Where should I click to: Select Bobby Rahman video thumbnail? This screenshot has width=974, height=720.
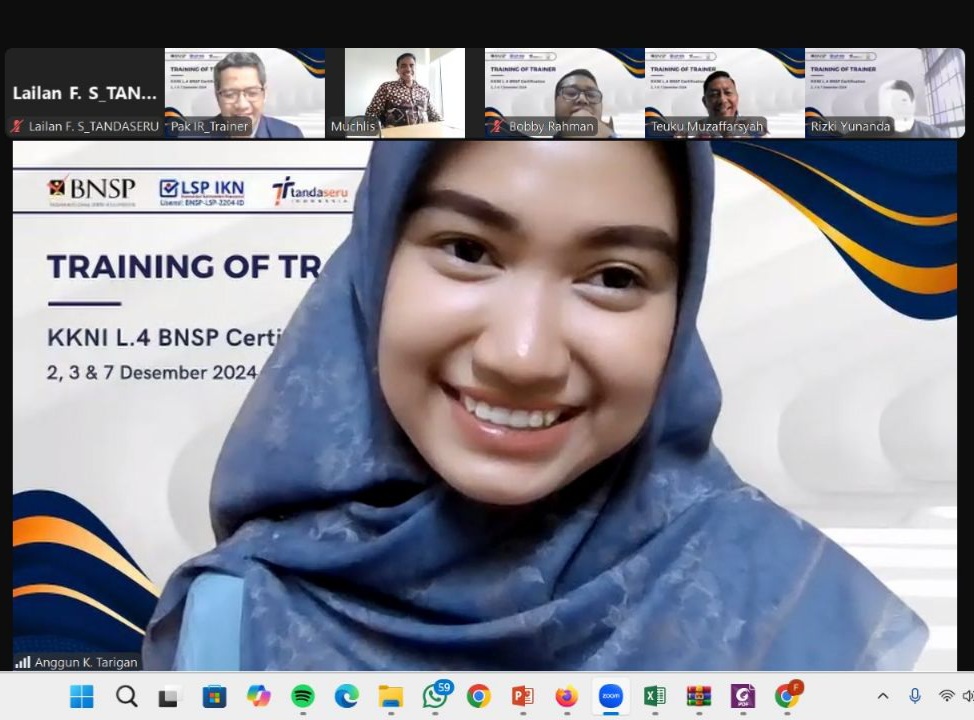tap(564, 92)
